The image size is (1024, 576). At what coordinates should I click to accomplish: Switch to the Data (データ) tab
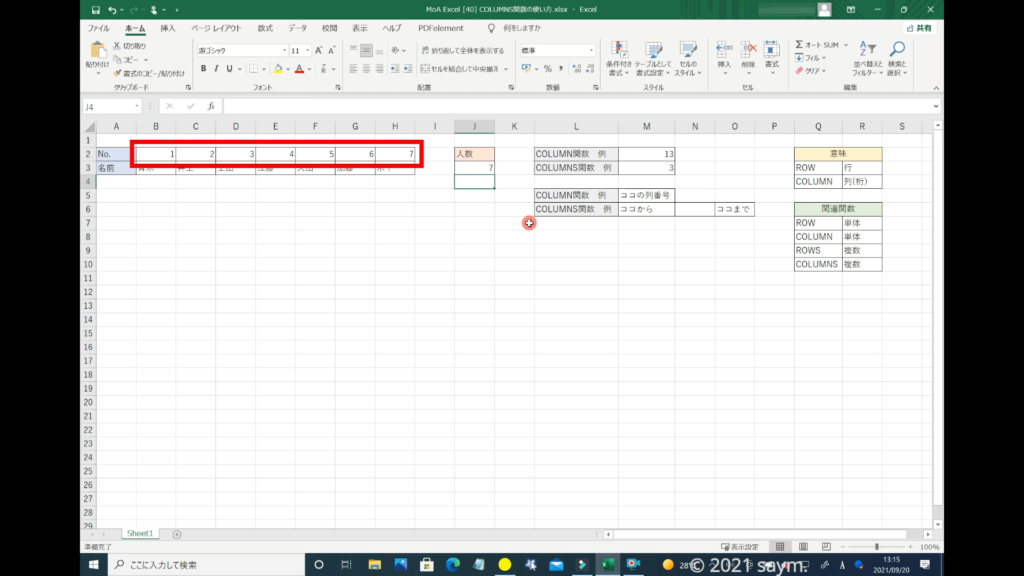[297, 28]
